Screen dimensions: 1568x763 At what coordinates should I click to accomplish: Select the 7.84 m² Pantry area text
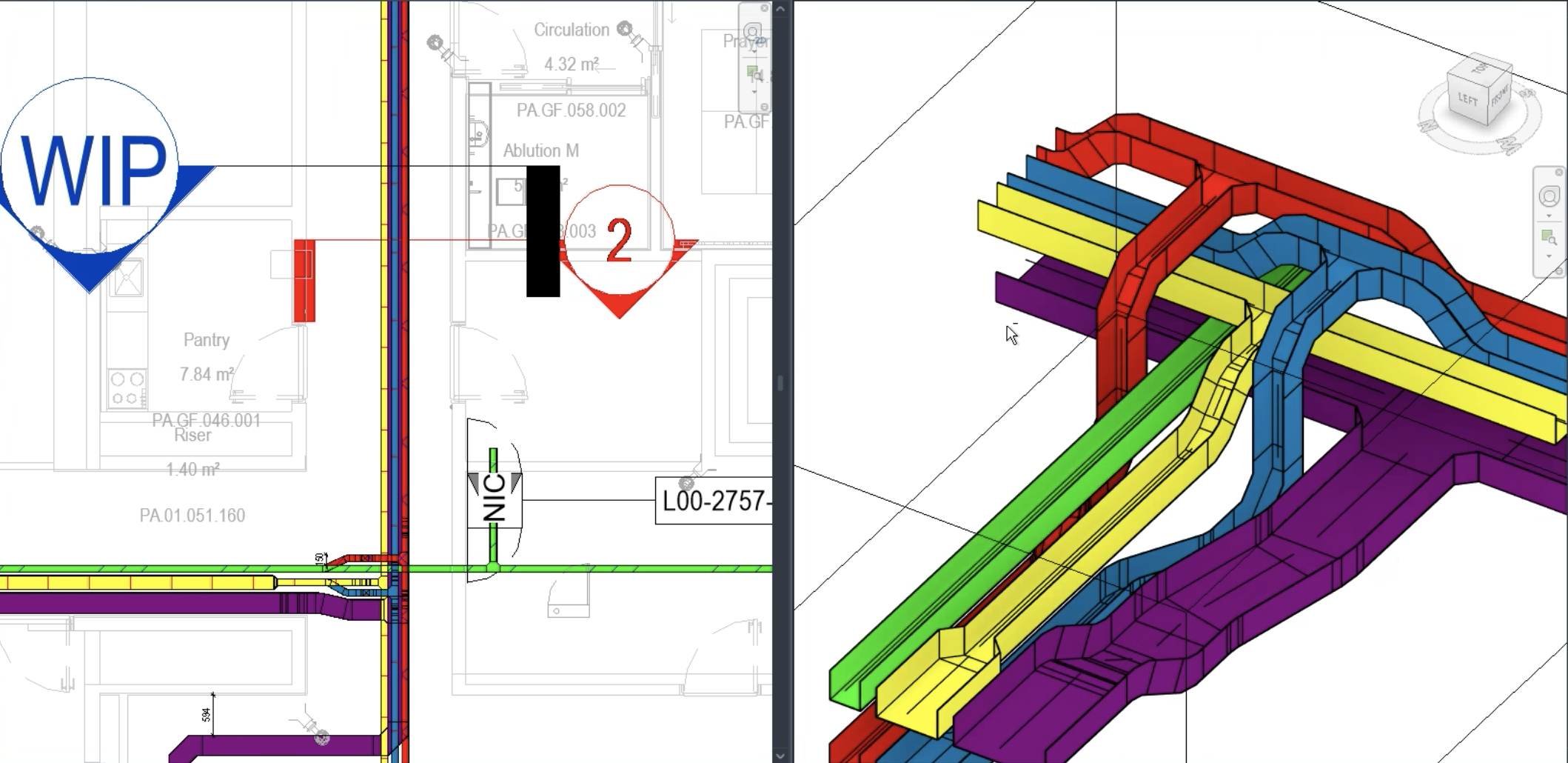click(207, 374)
